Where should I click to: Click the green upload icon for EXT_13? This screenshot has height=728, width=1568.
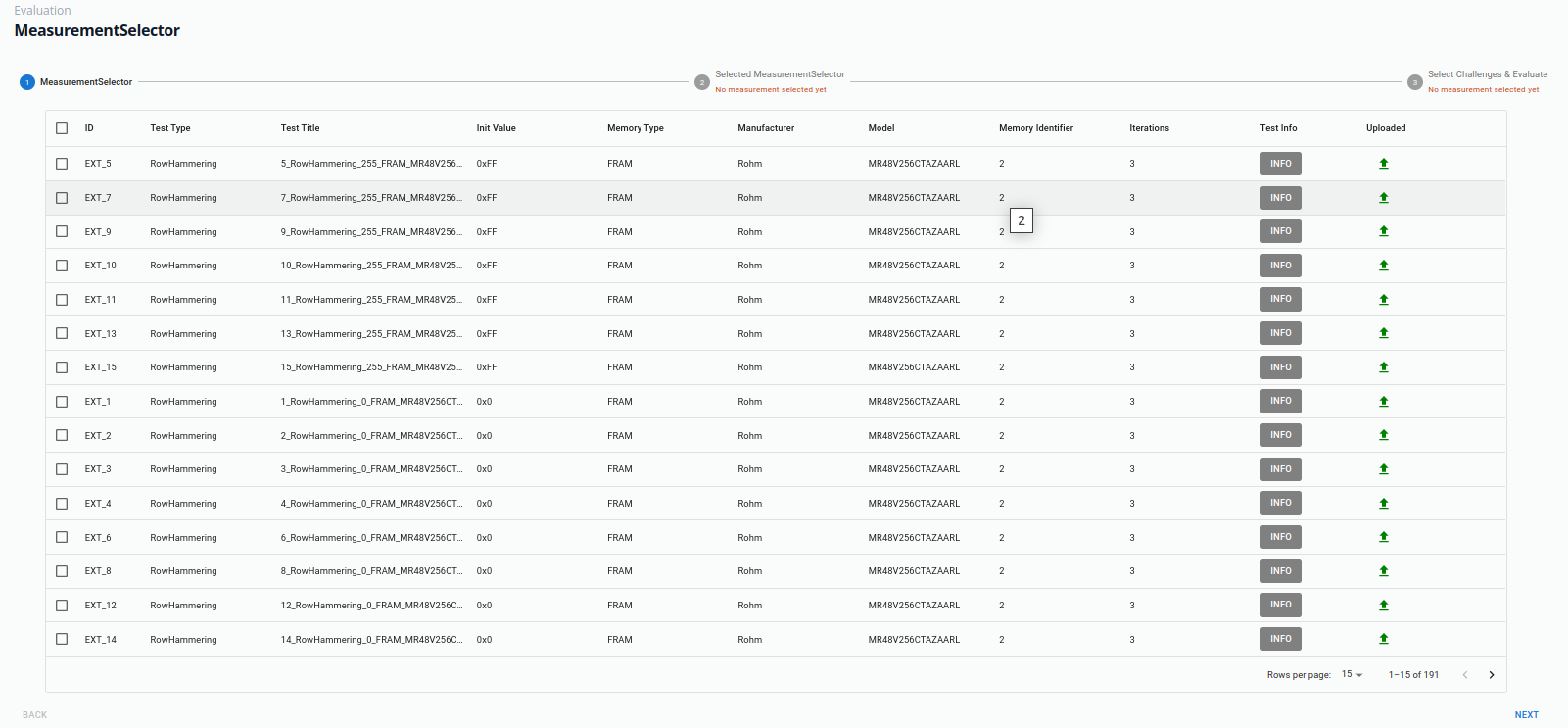[x=1383, y=333]
